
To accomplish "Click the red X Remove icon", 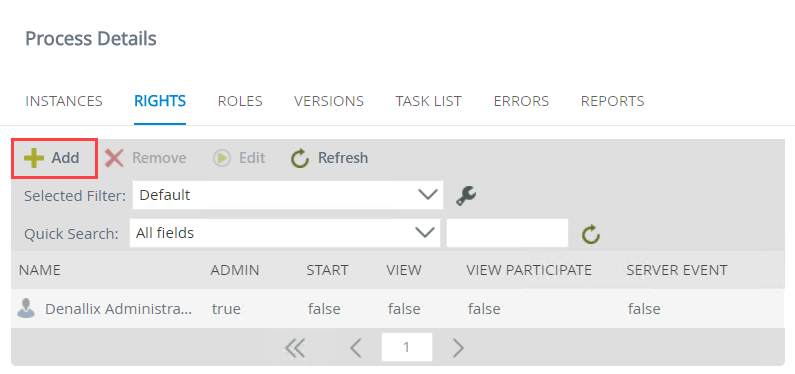I will (x=114, y=158).
